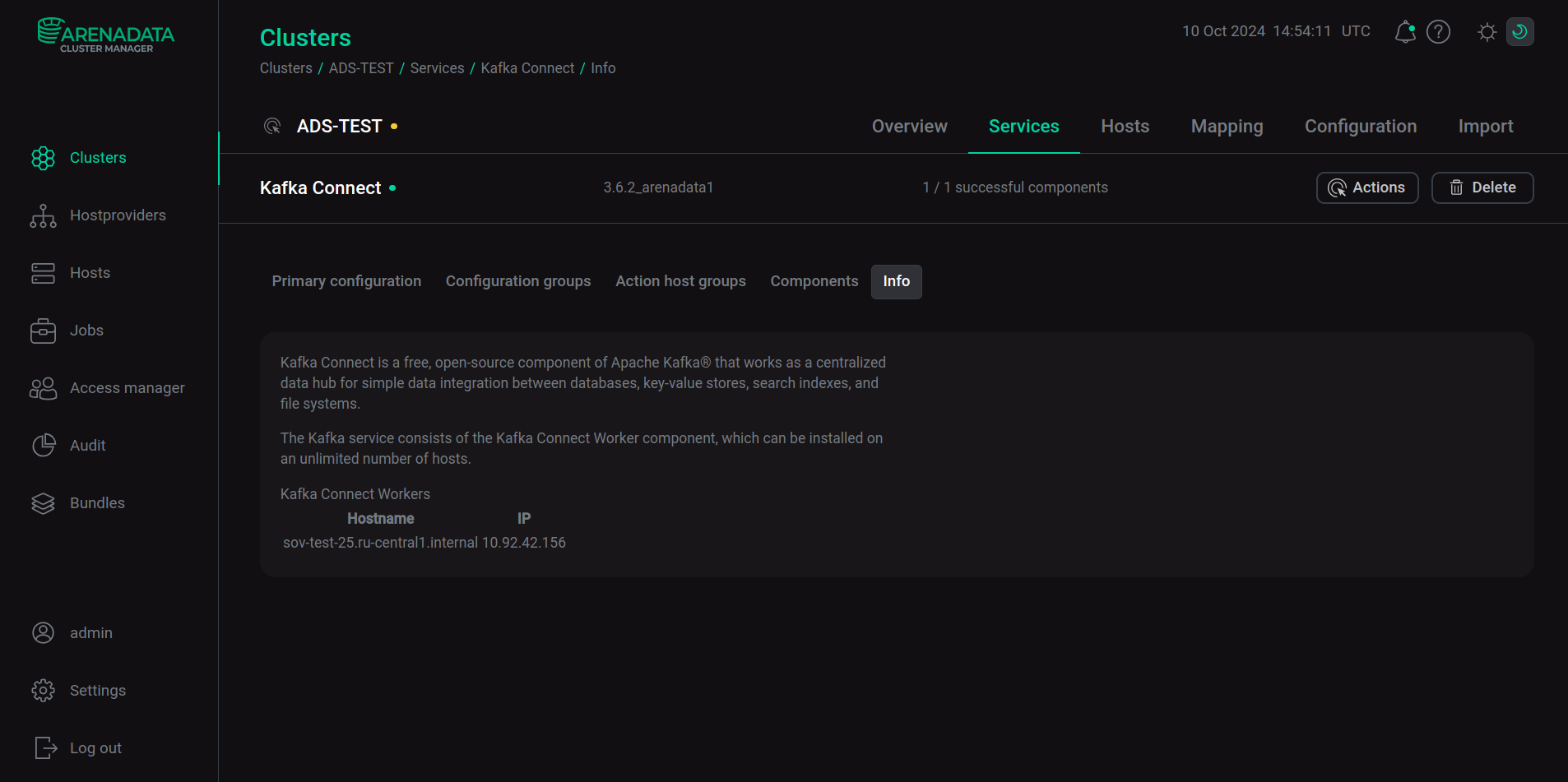
Task: Switch to light theme sun icon
Action: pos(1487,32)
